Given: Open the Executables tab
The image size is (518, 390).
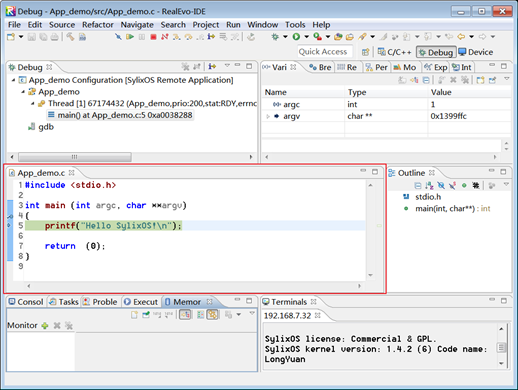Looking at the screenshot, I should point(140,302).
